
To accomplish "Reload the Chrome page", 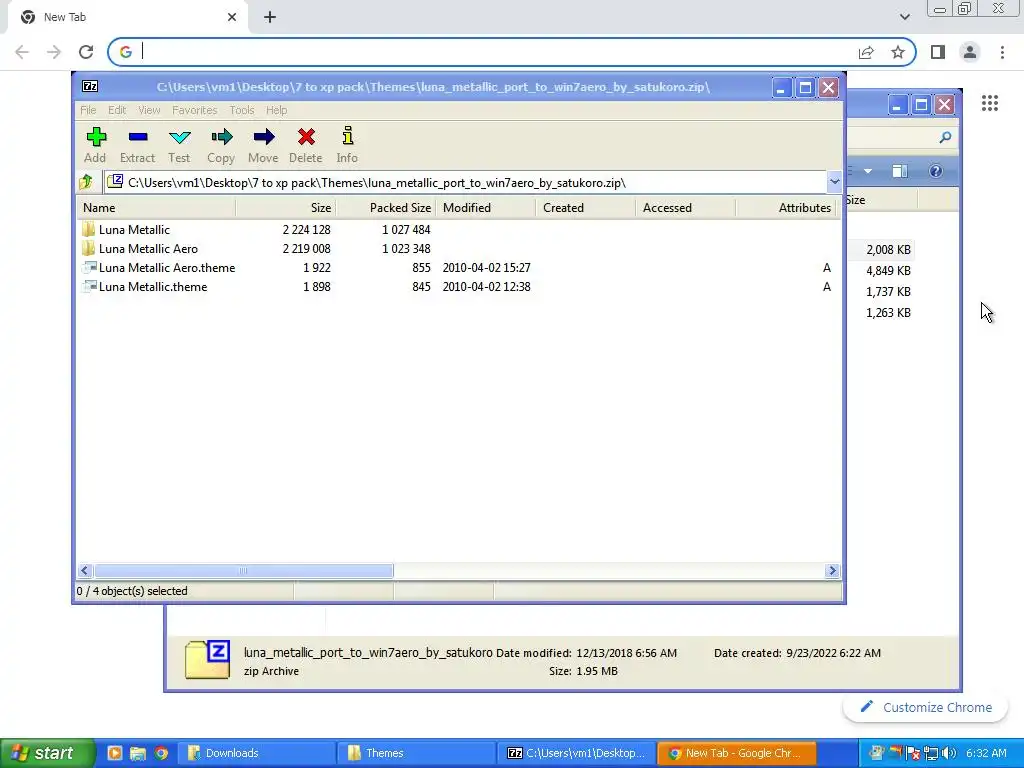I will (86, 52).
